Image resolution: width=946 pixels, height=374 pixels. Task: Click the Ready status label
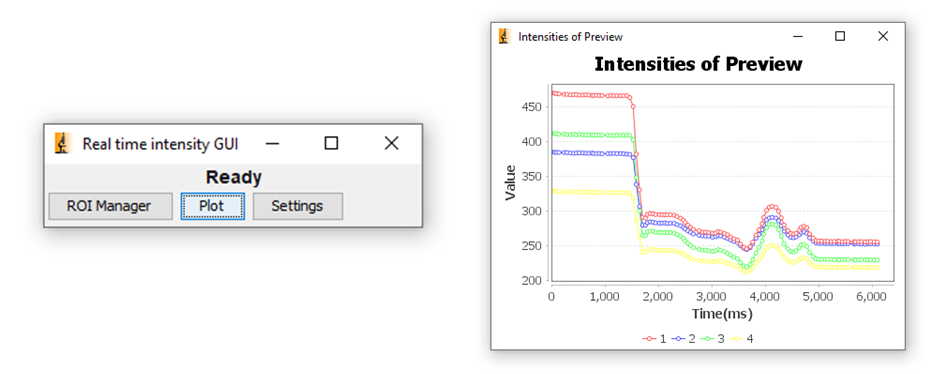click(x=233, y=177)
